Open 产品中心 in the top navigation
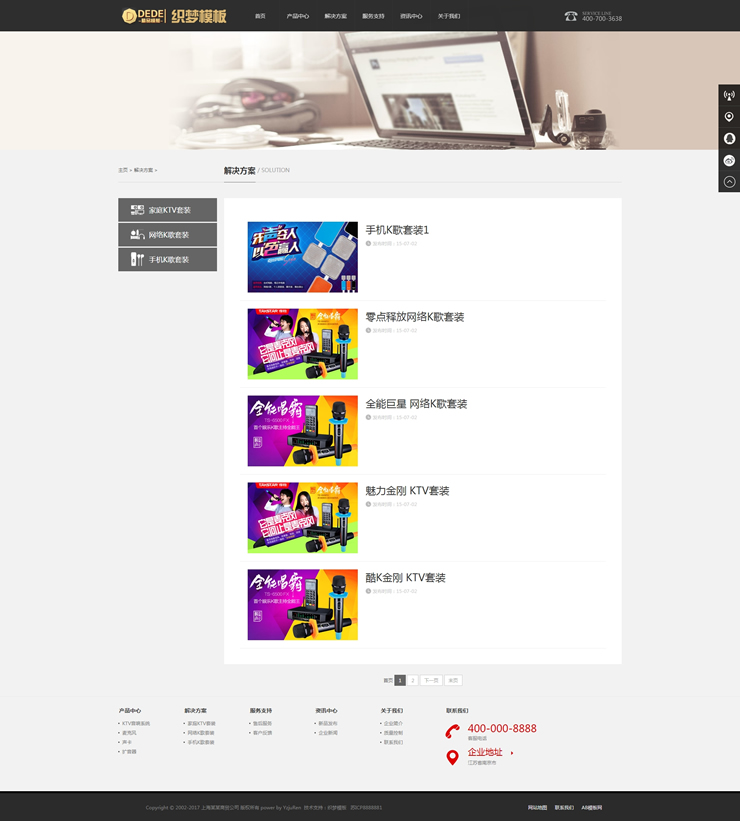Screen dimensions: 740x821 (298, 16)
